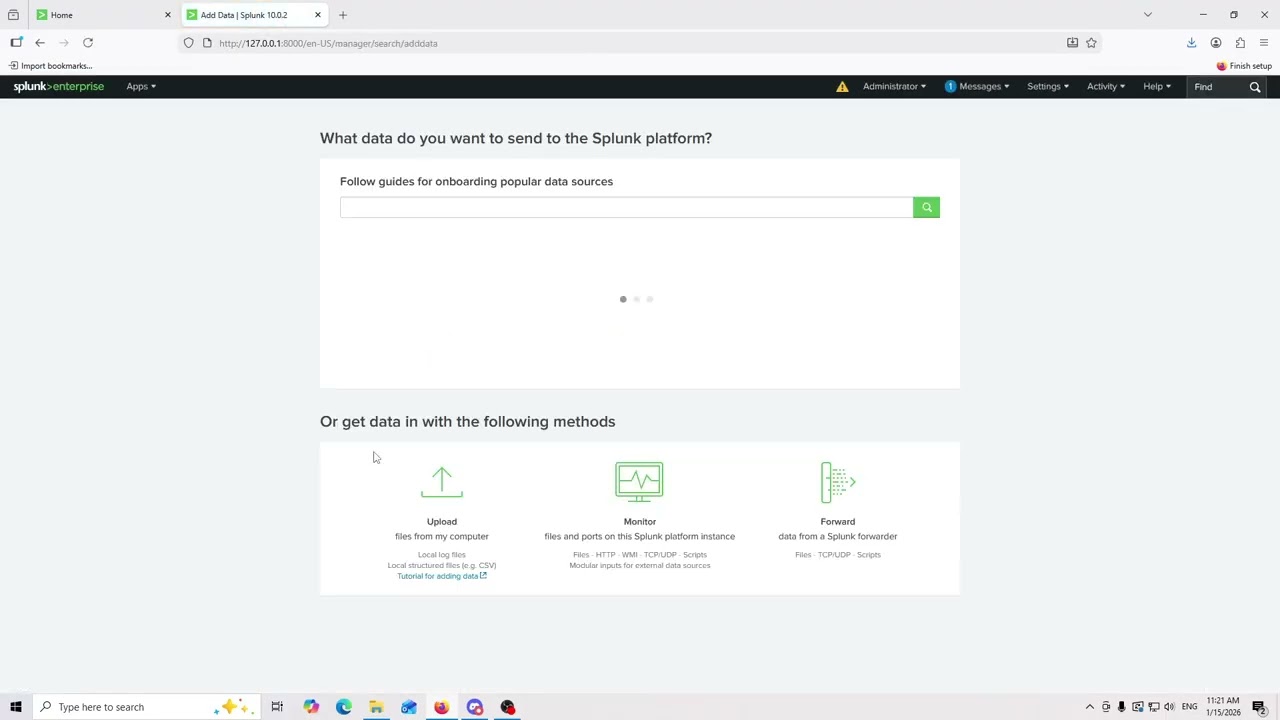Expand the Administrator menu
Screen dimensions: 1280x720
[894, 87]
